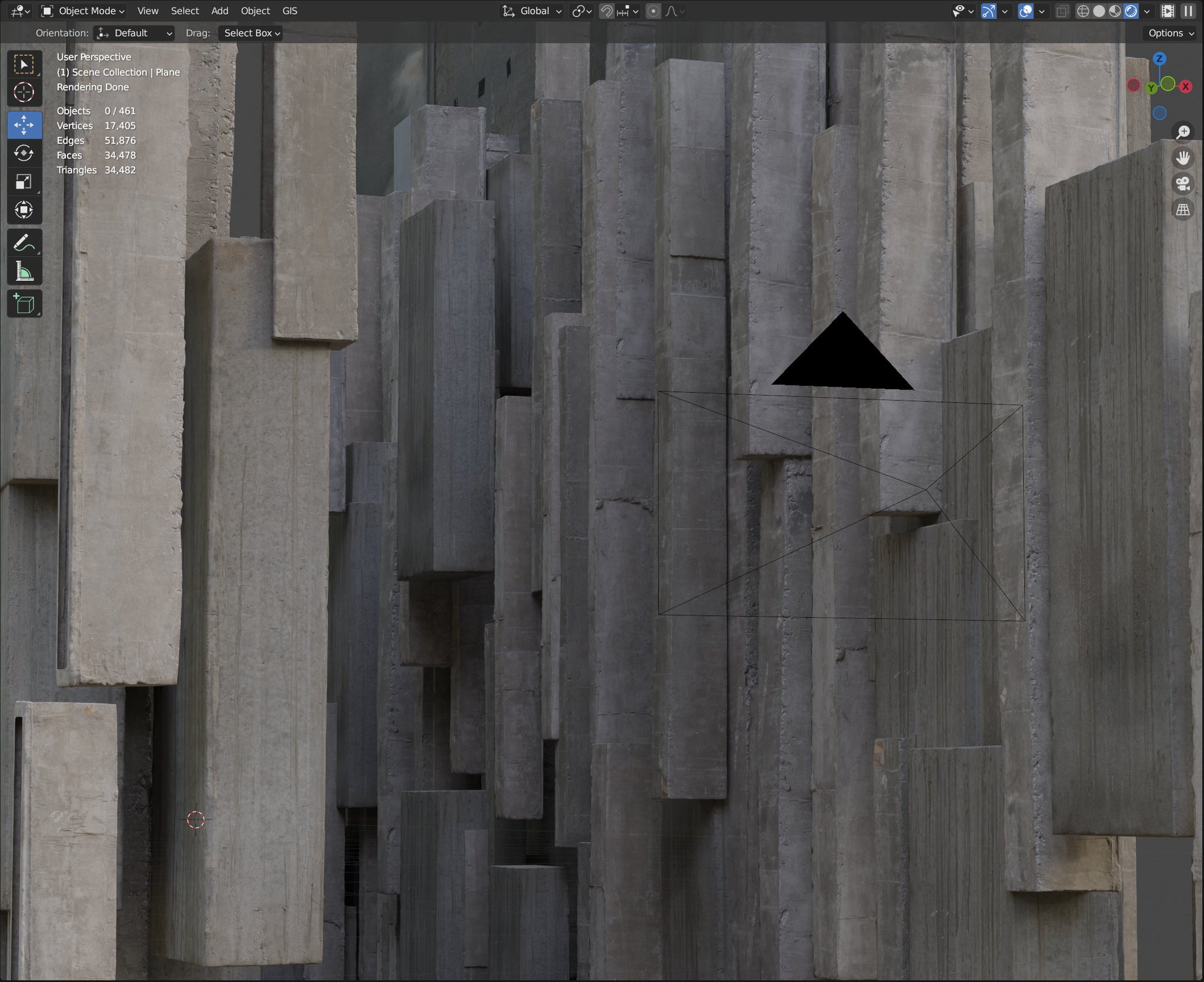Click the pan view hand icon
Image resolution: width=1204 pixels, height=982 pixels.
pyautogui.click(x=1183, y=158)
